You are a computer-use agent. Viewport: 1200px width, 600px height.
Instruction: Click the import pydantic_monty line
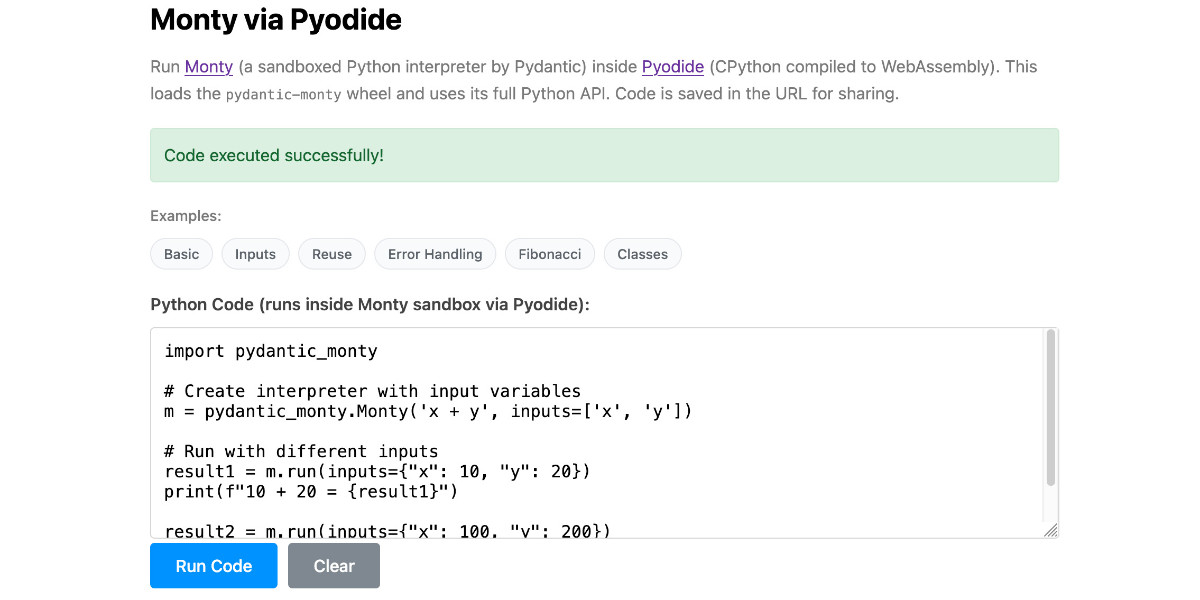coord(268,350)
